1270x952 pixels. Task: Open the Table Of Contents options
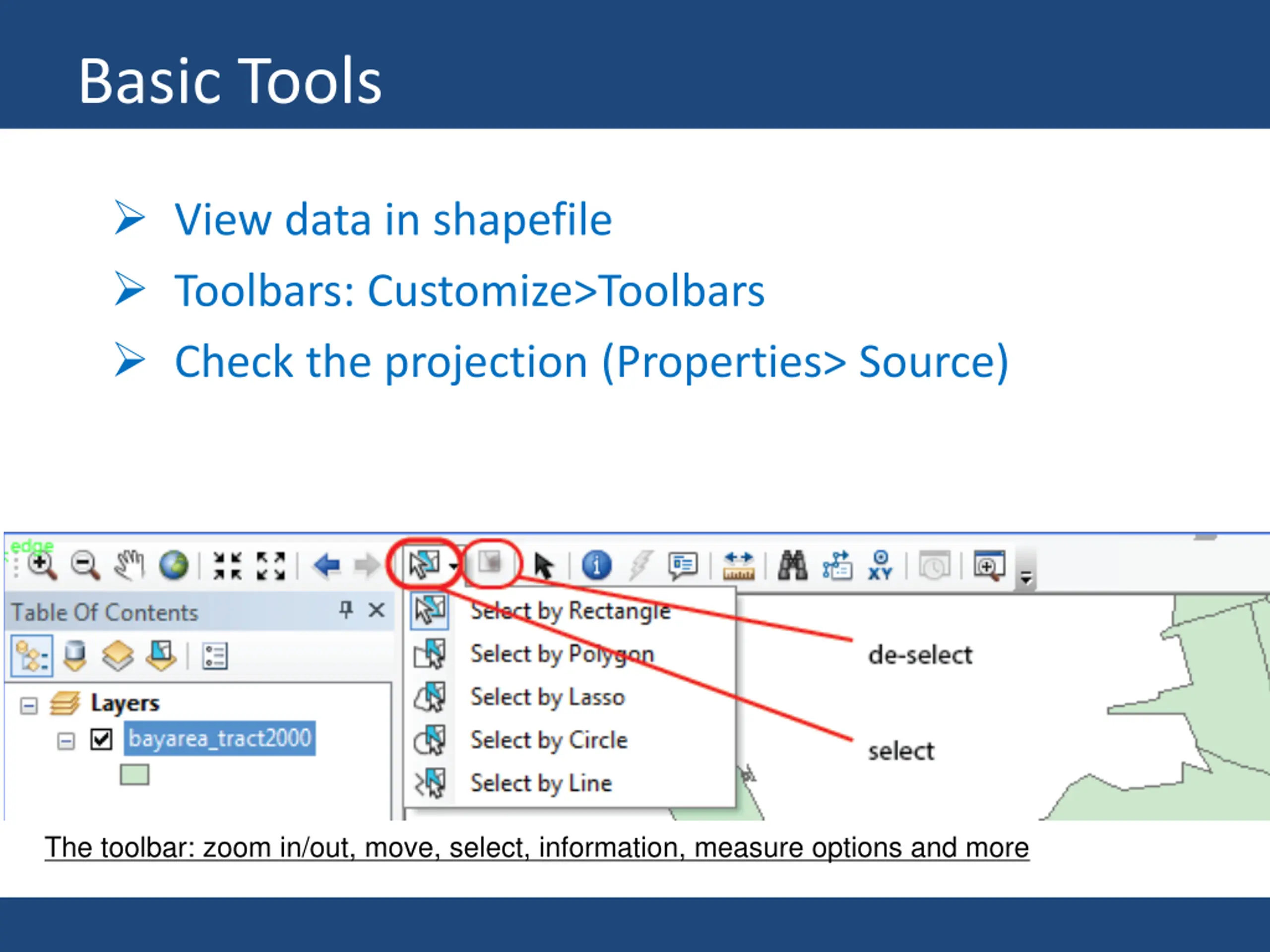[215, 656]
